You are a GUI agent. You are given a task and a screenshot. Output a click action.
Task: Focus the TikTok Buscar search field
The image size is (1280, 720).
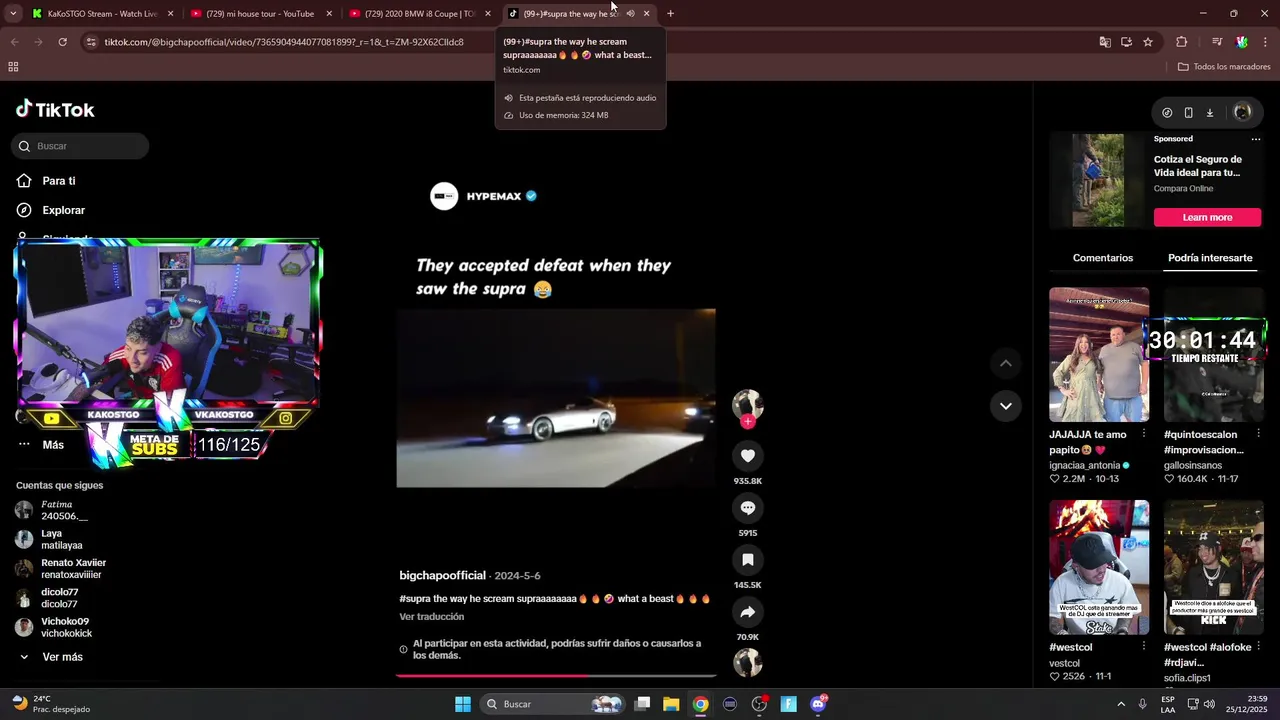click(x=80, y=146)
